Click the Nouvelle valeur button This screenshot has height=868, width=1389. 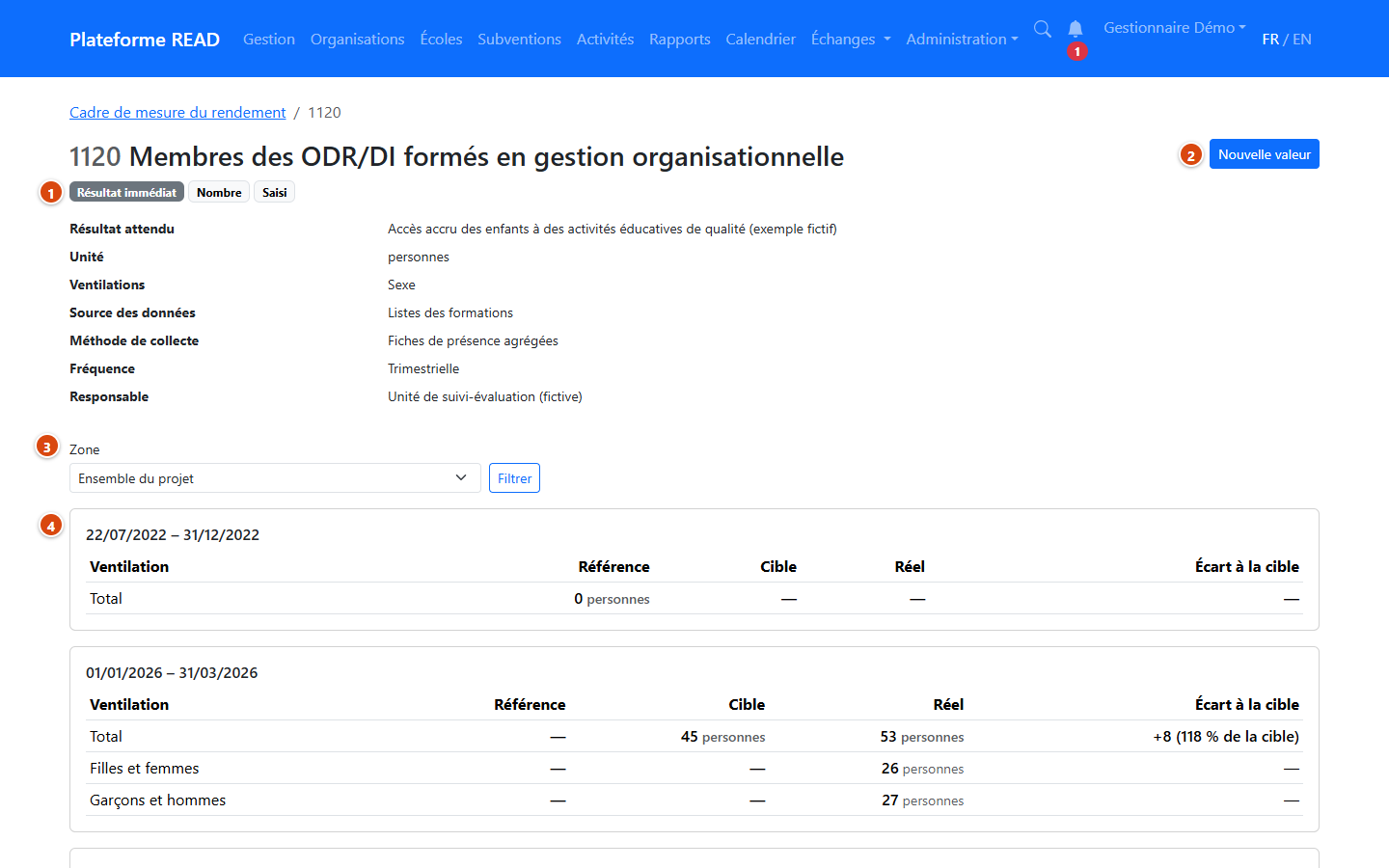[1265, 154]
